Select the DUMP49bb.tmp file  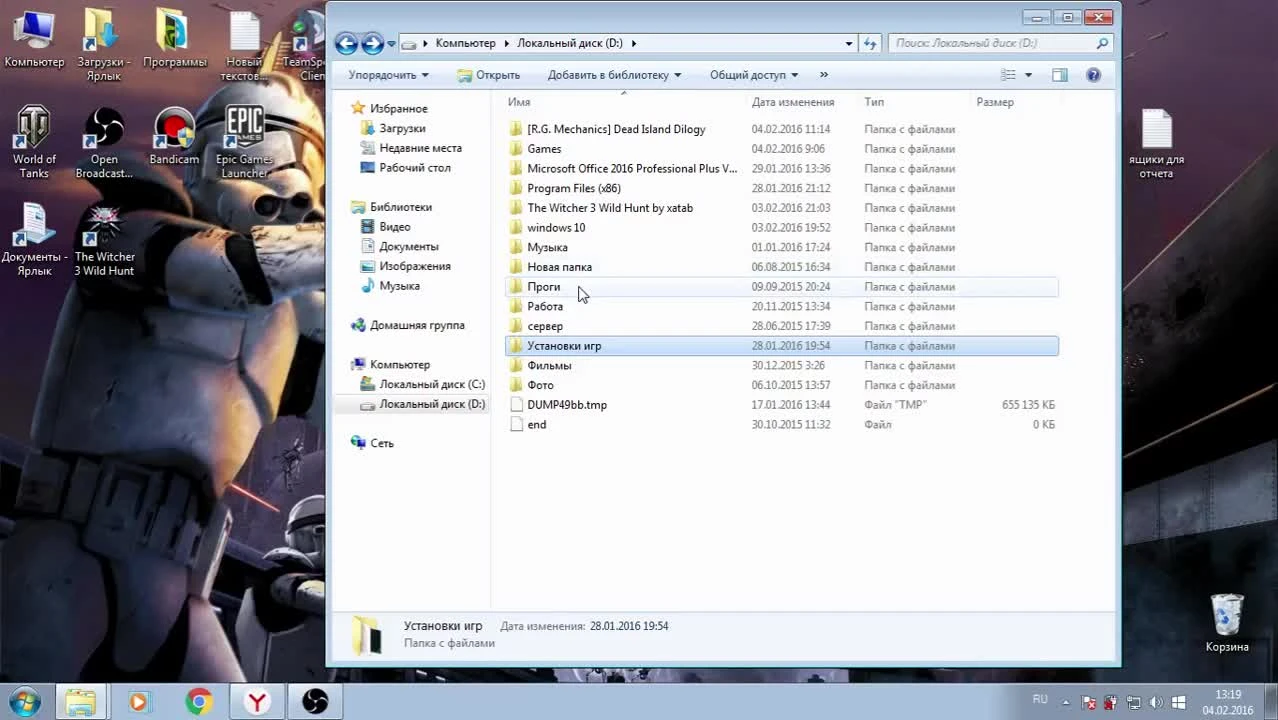click(566, 405)
